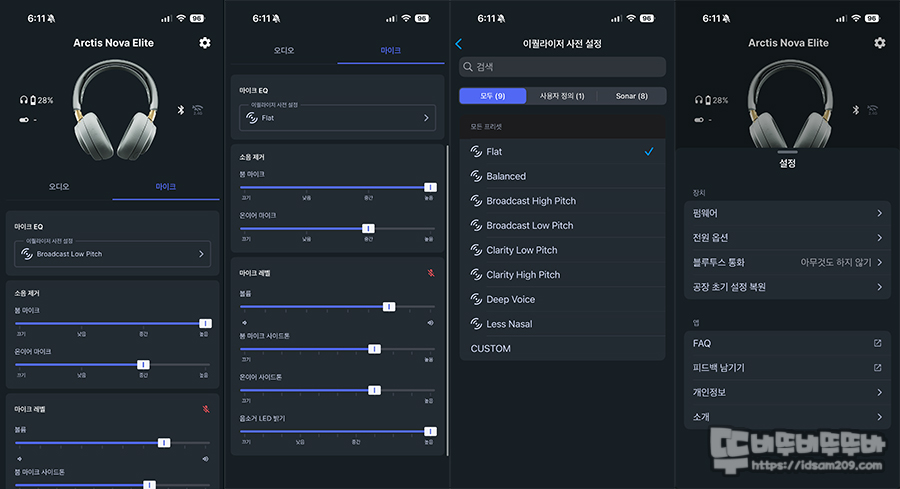900x489 pixels.
Task: Click the 온이어 마이크 slider on second screen
Action: pos(338,228)
